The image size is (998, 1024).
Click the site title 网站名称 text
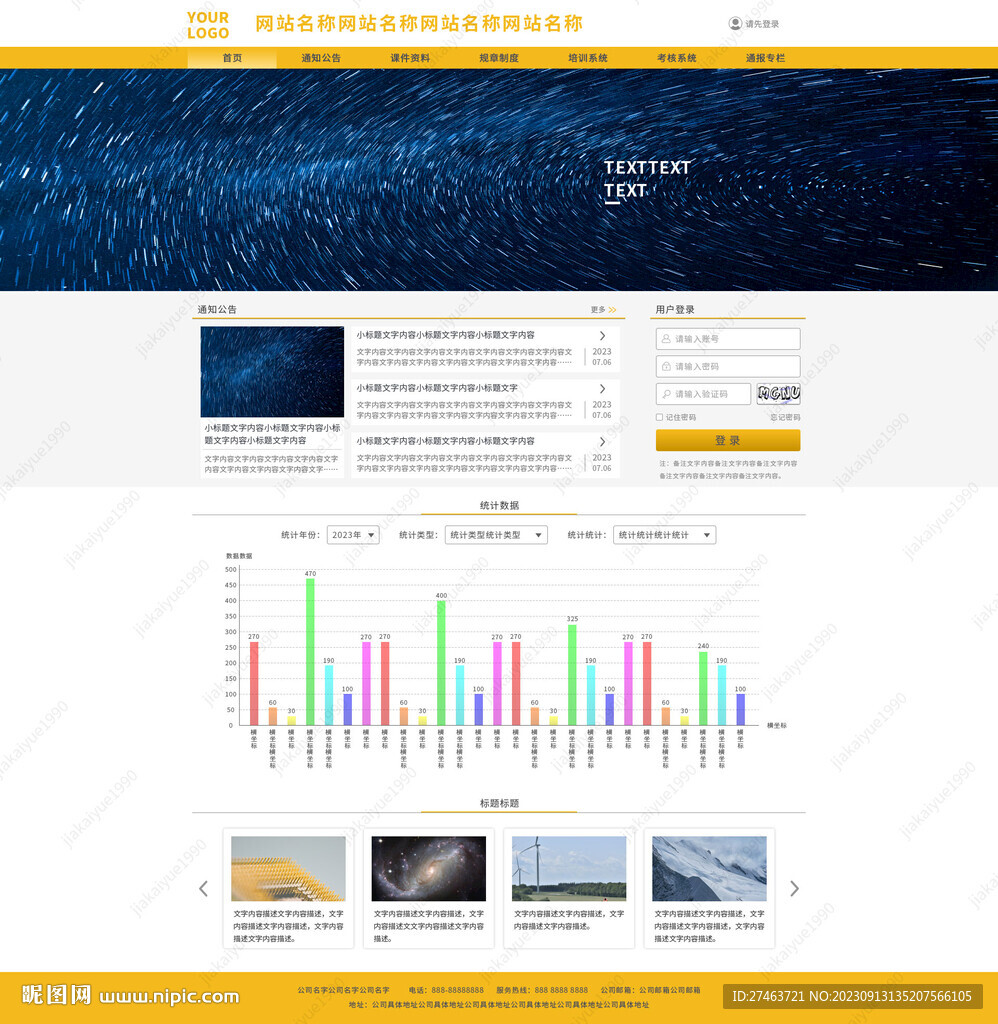[x=419, y=24]
